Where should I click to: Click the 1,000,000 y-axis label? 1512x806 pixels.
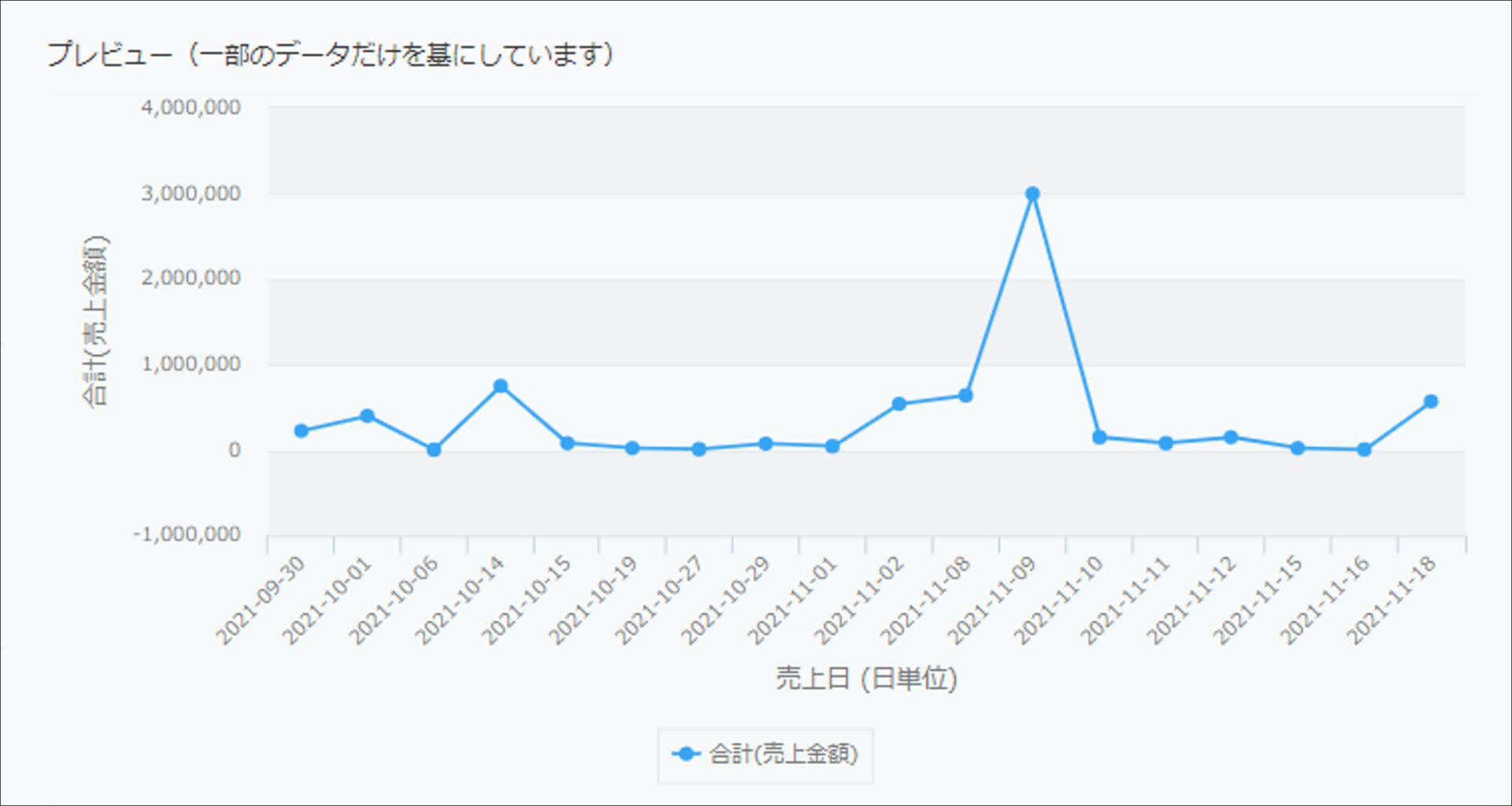[x=191, y=364]
